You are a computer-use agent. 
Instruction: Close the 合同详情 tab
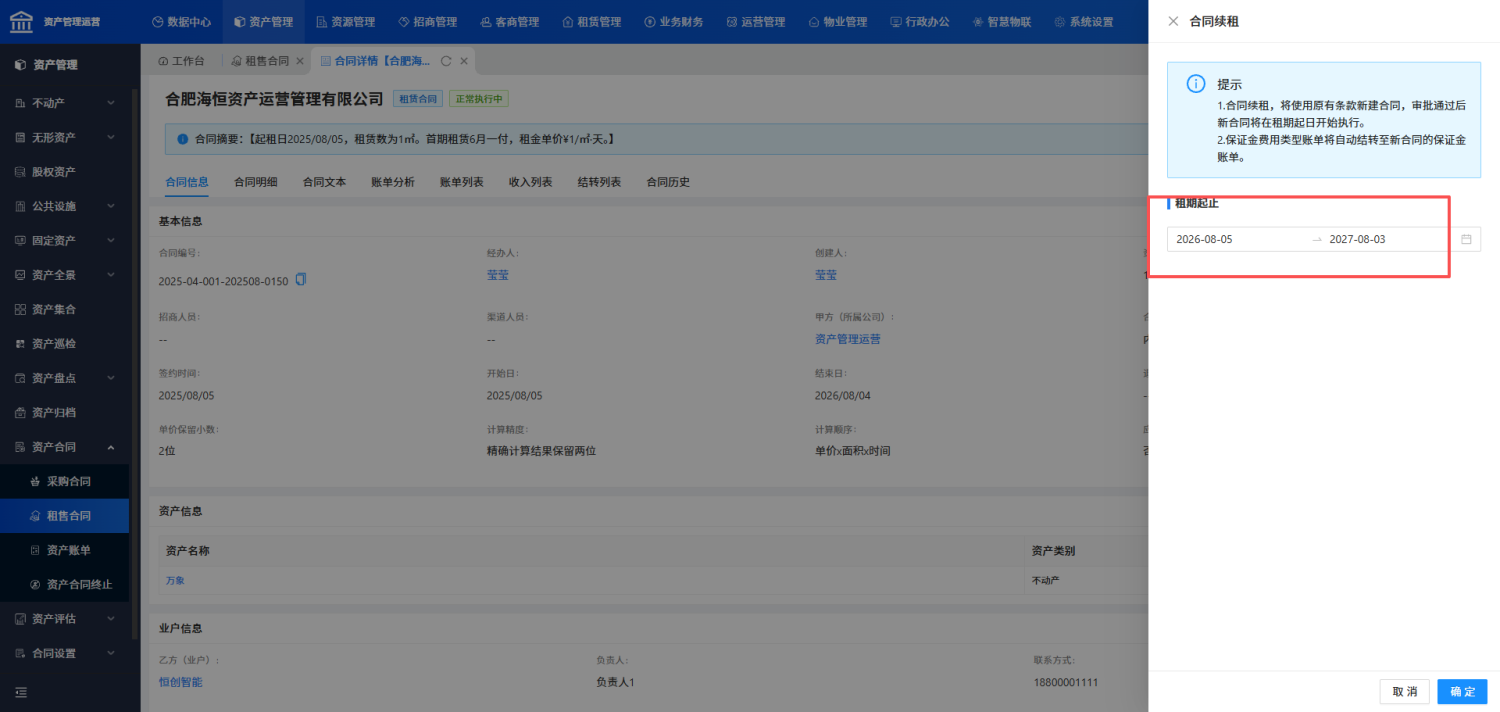tap(464, 61)
